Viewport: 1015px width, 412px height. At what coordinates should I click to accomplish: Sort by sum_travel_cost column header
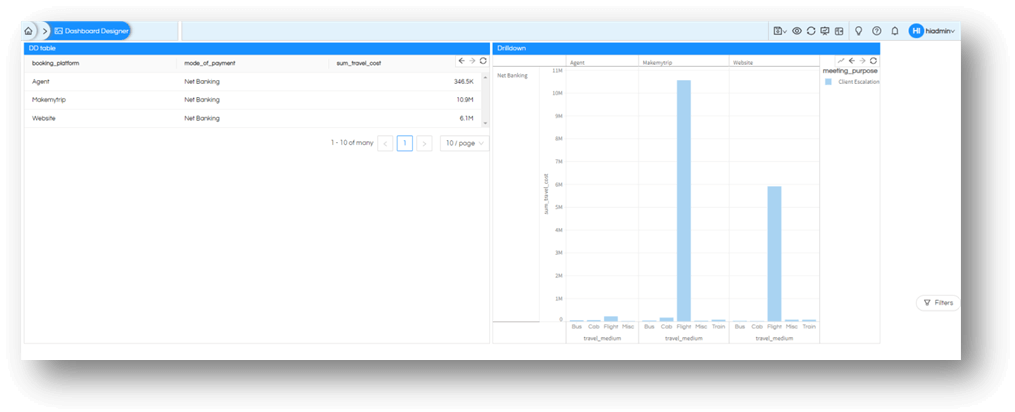[359, 63]
